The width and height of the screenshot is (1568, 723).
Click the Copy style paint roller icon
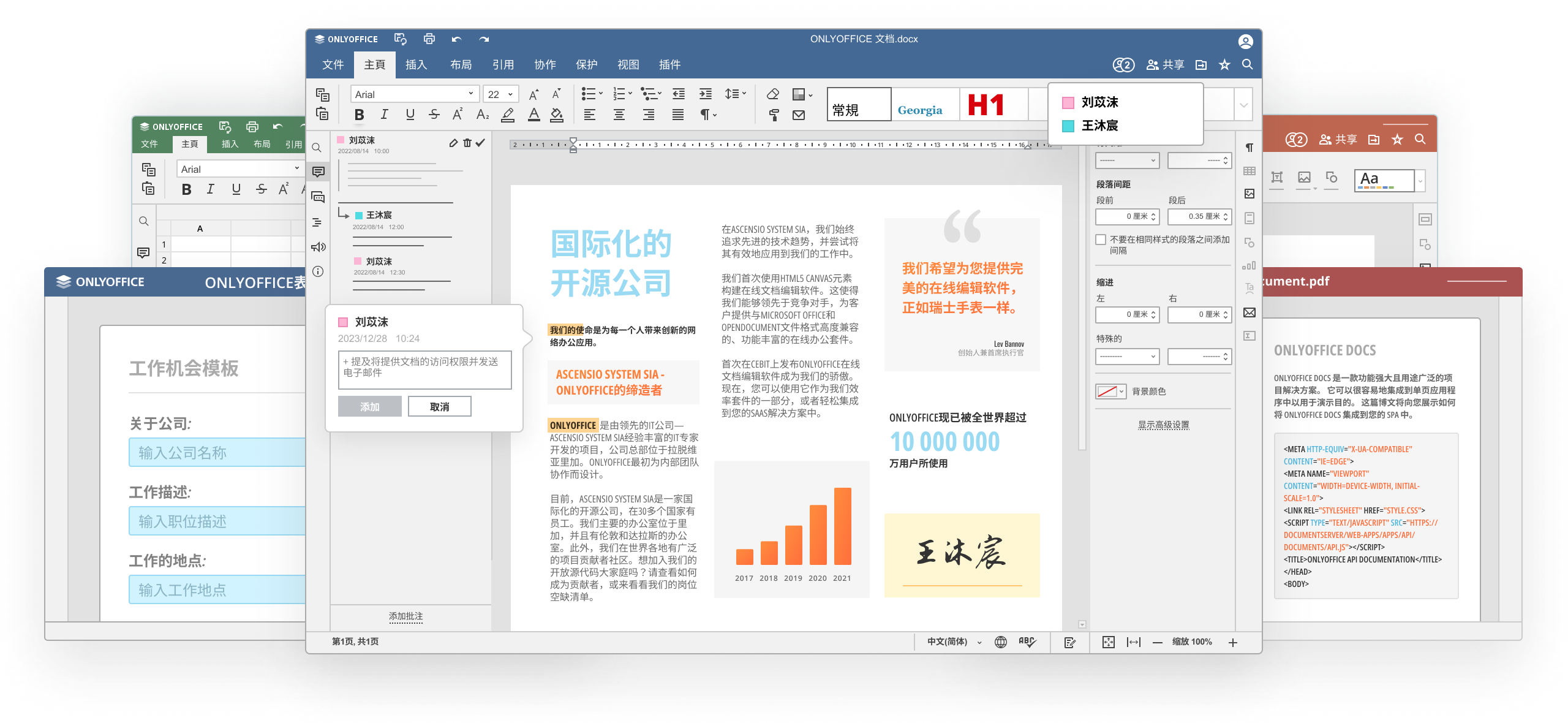[774, 115]
